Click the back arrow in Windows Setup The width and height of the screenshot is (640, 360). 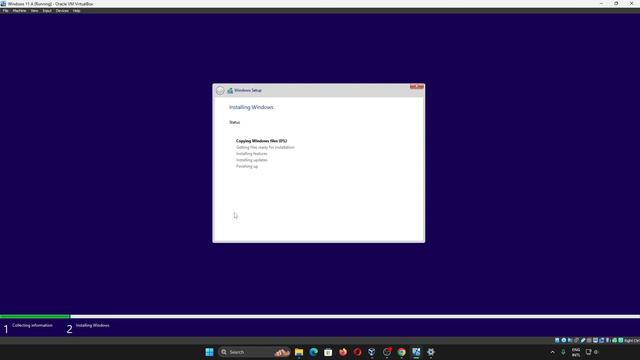coord(220,91)
